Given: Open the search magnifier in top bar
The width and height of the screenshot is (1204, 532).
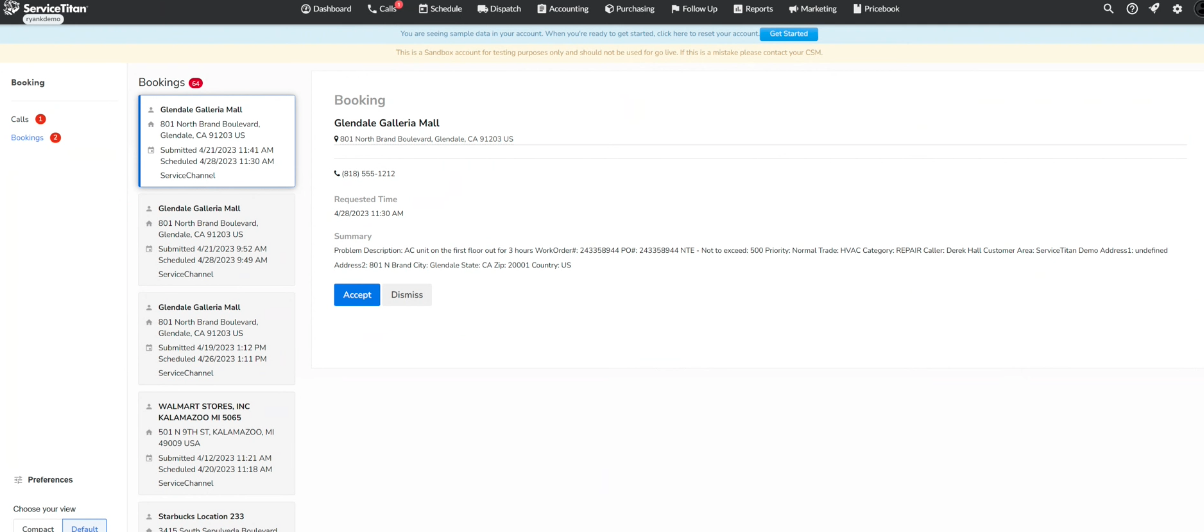Looking at the screenshot, I should [1108, 8].
